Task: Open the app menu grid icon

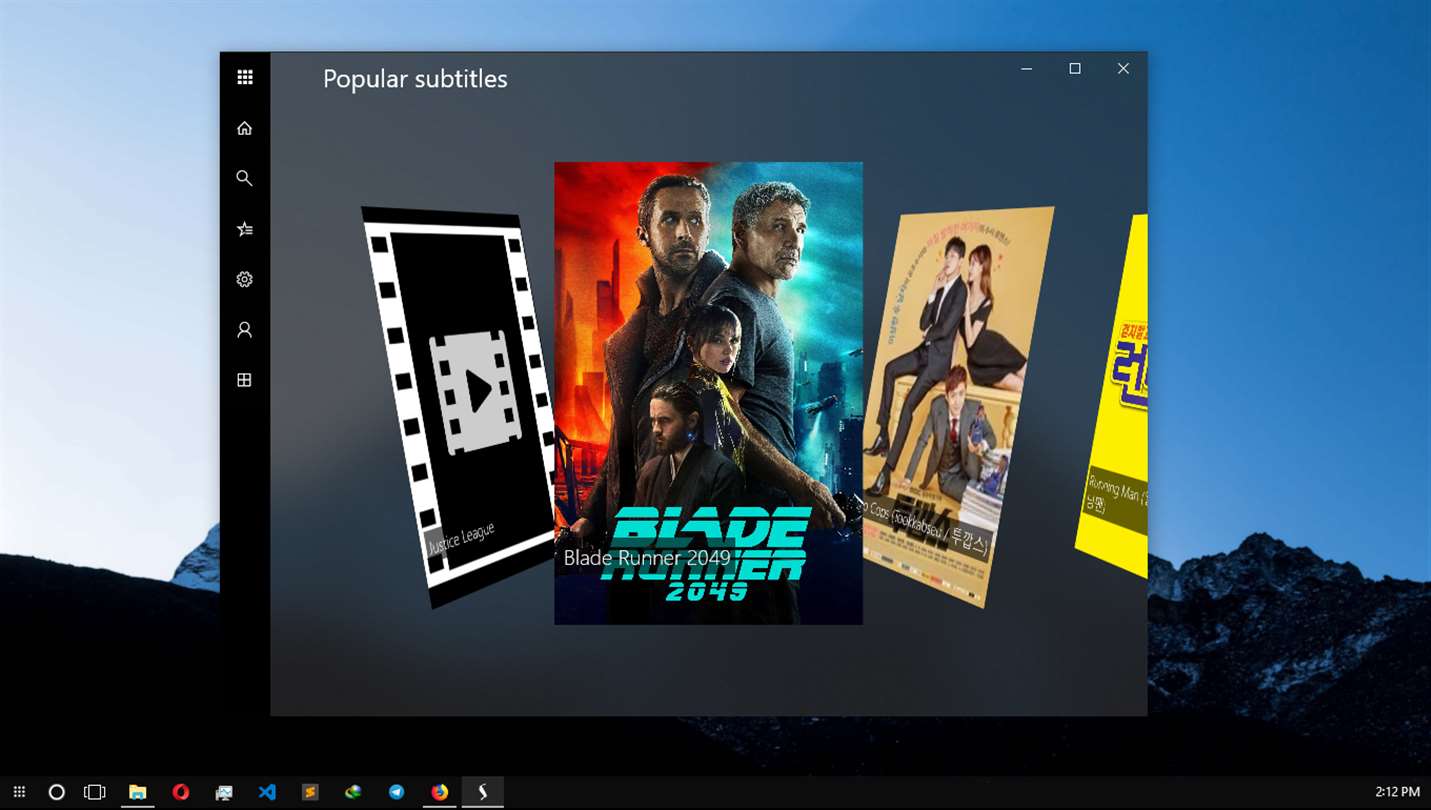Action: (245, 77)
